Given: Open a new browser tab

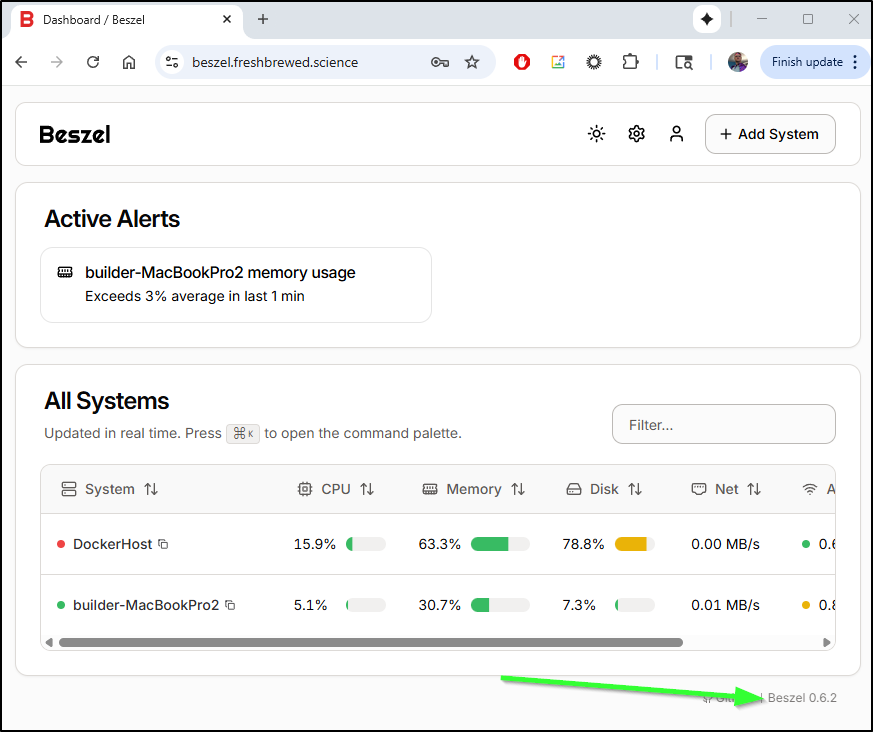Looking at the screenshot, I should [x=263, y=19].
